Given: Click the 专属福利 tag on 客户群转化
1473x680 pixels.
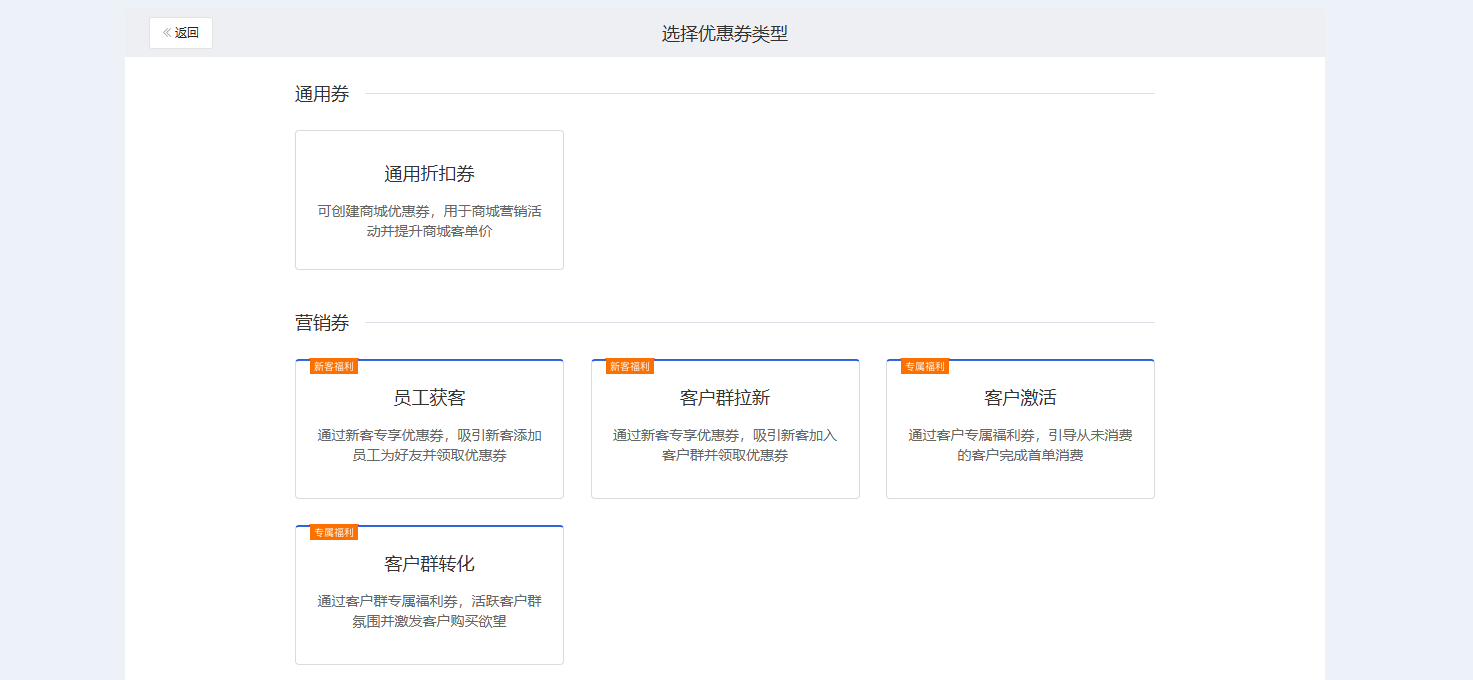Looking at the screenshot, I should click(x=334, y=533).
